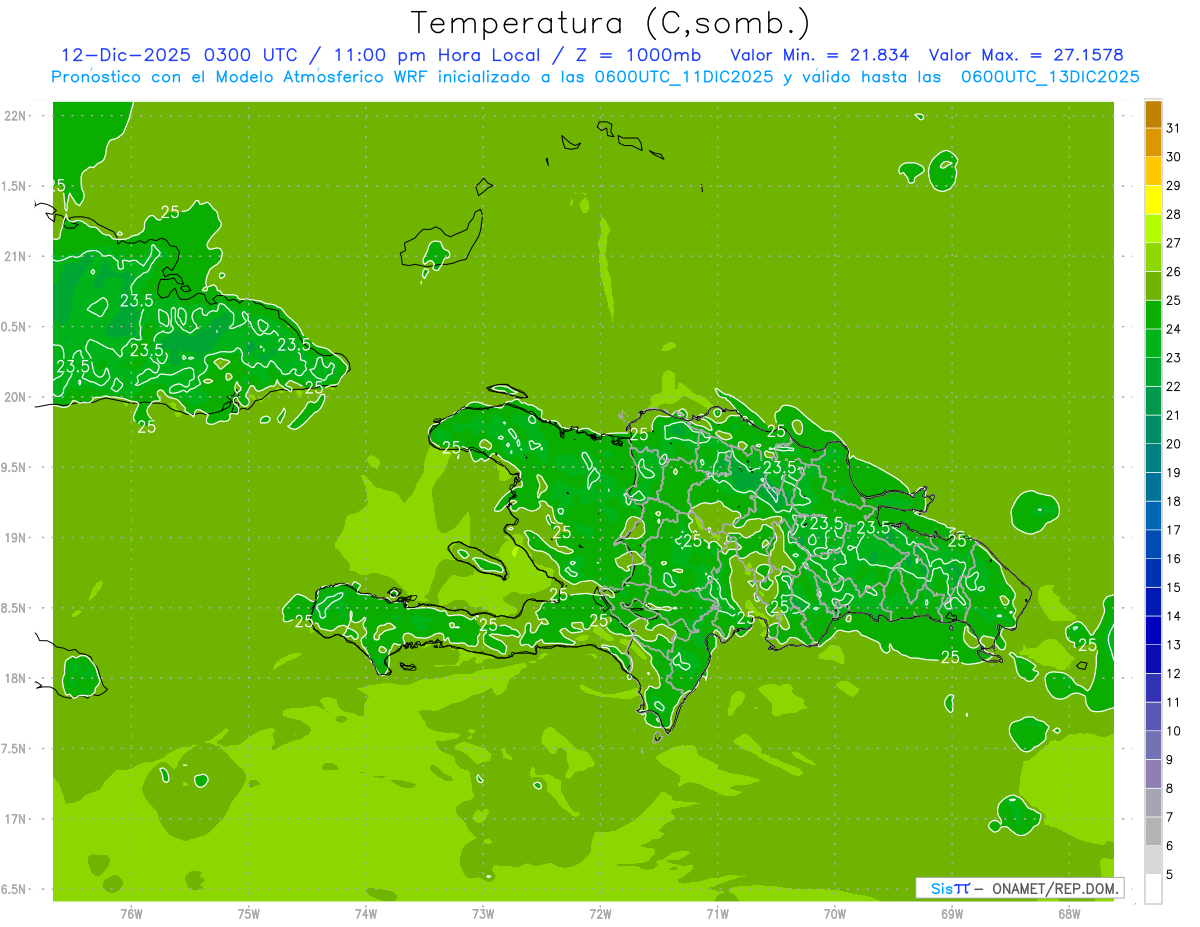This screenshot has width=1200, height=927.
Task: Click the color bar label "29"
Action: (x=1173, y=185)
